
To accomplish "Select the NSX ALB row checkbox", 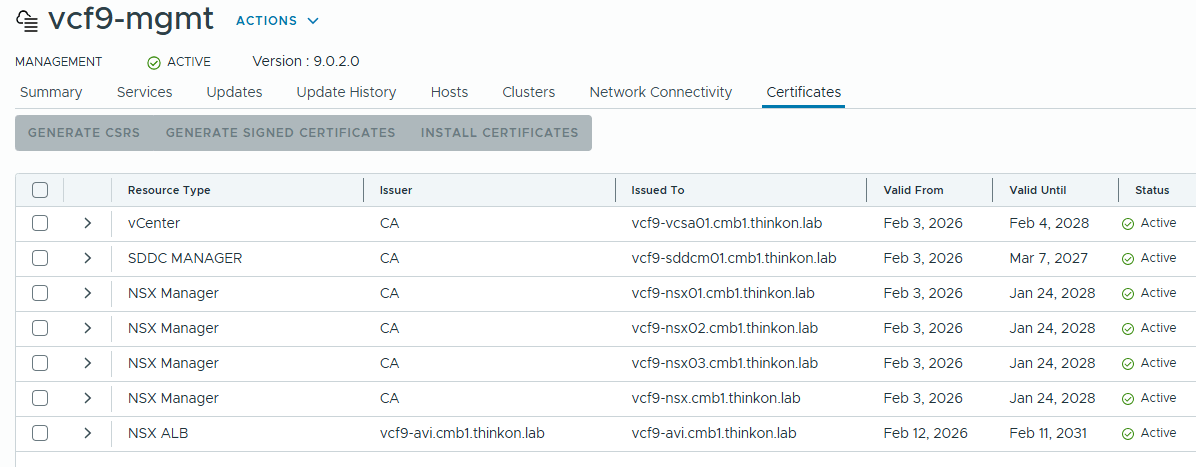I will coord(40,433).
